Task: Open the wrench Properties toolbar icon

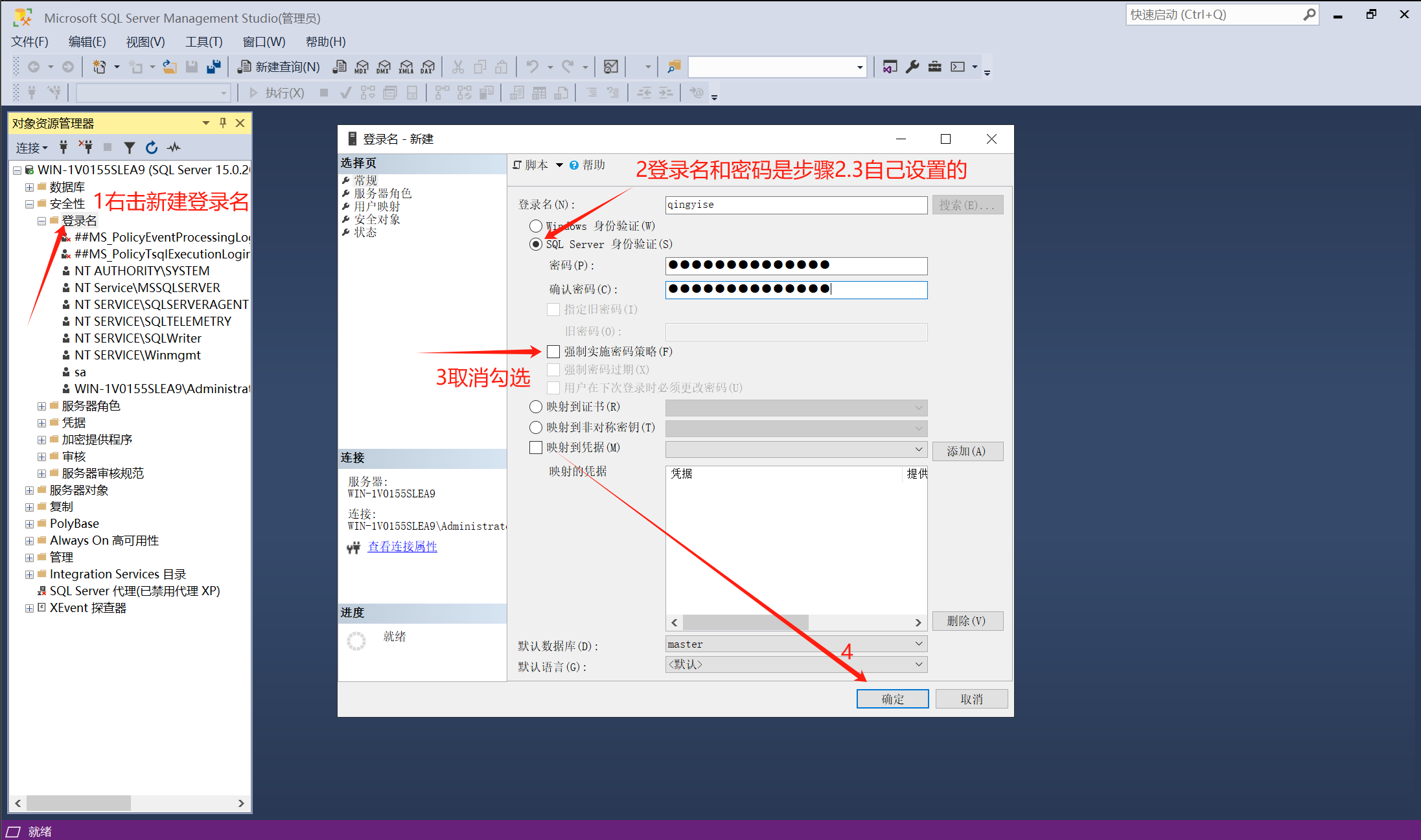Action: [x=912, y=67]
